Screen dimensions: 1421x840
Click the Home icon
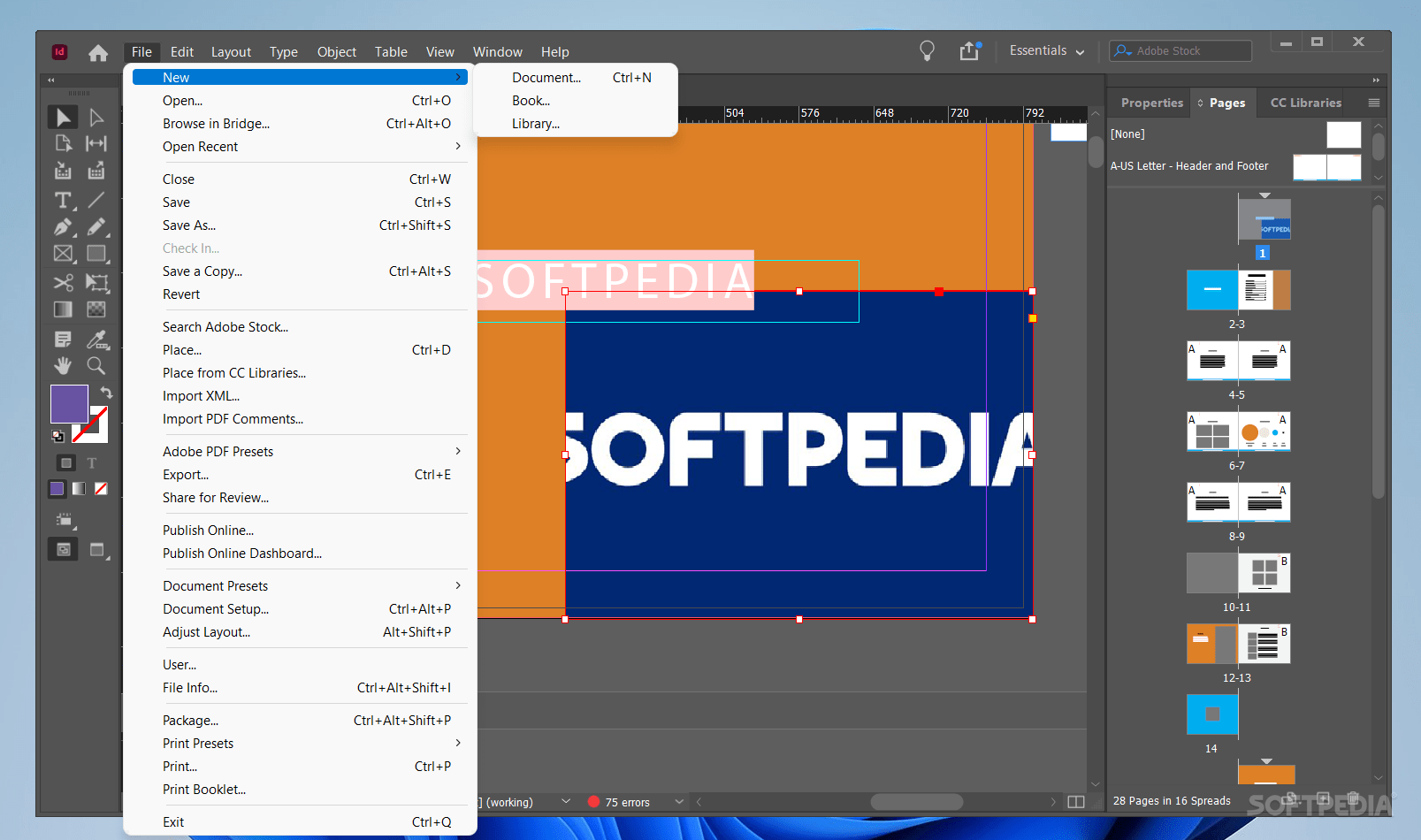(98, 53)
